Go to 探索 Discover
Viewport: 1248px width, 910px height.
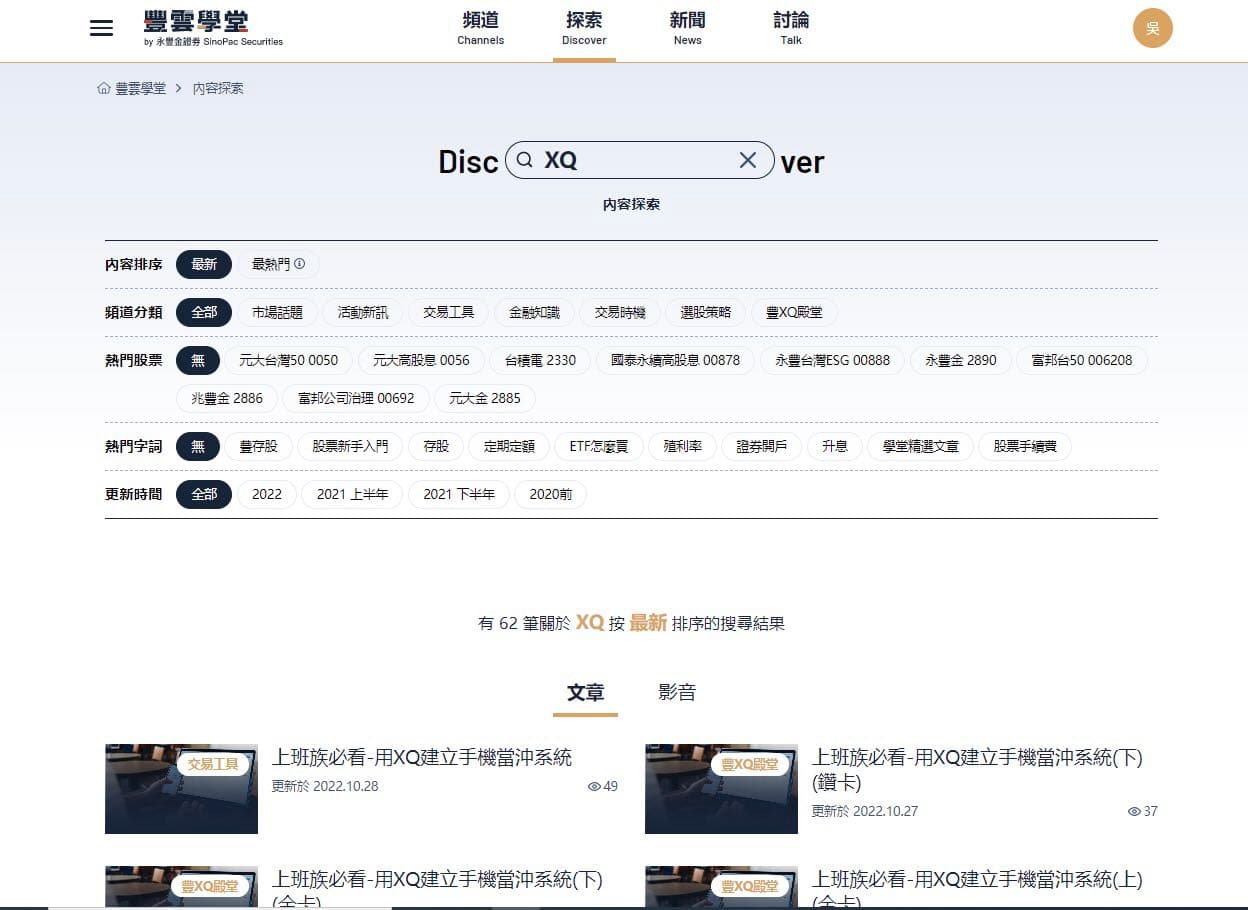point(584,29)
